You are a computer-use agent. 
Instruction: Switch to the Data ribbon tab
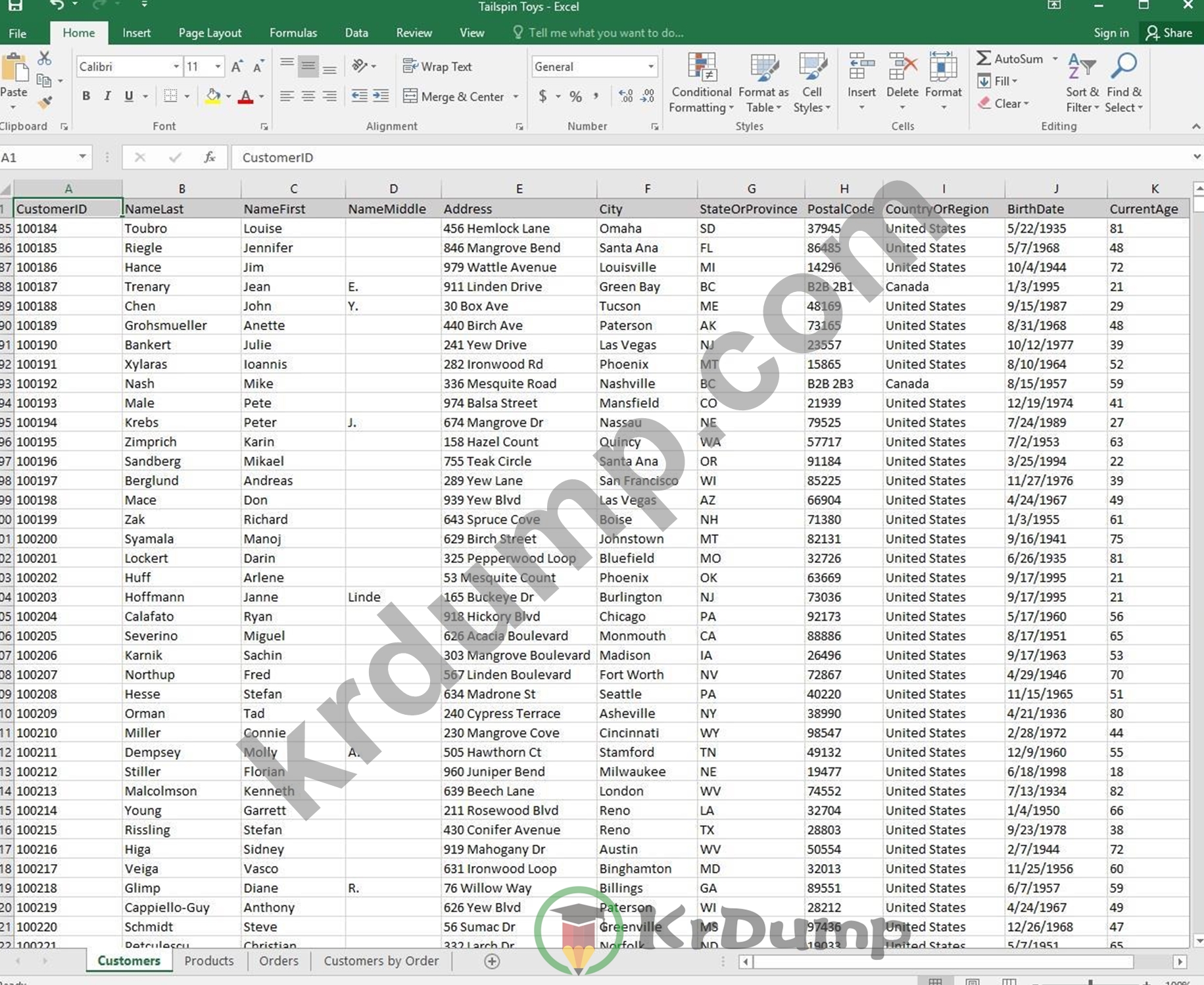pyautogui.click(x=356, y=32)
